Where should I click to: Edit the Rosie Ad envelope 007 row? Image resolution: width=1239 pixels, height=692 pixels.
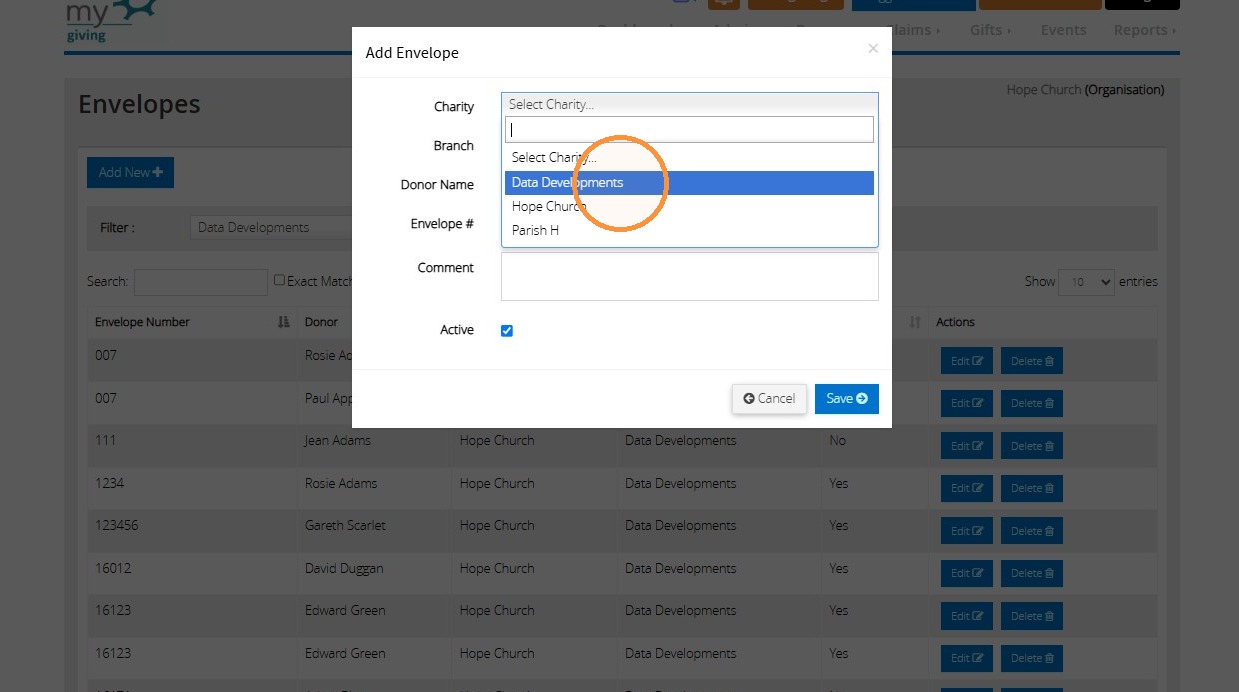tap(967, 361)
